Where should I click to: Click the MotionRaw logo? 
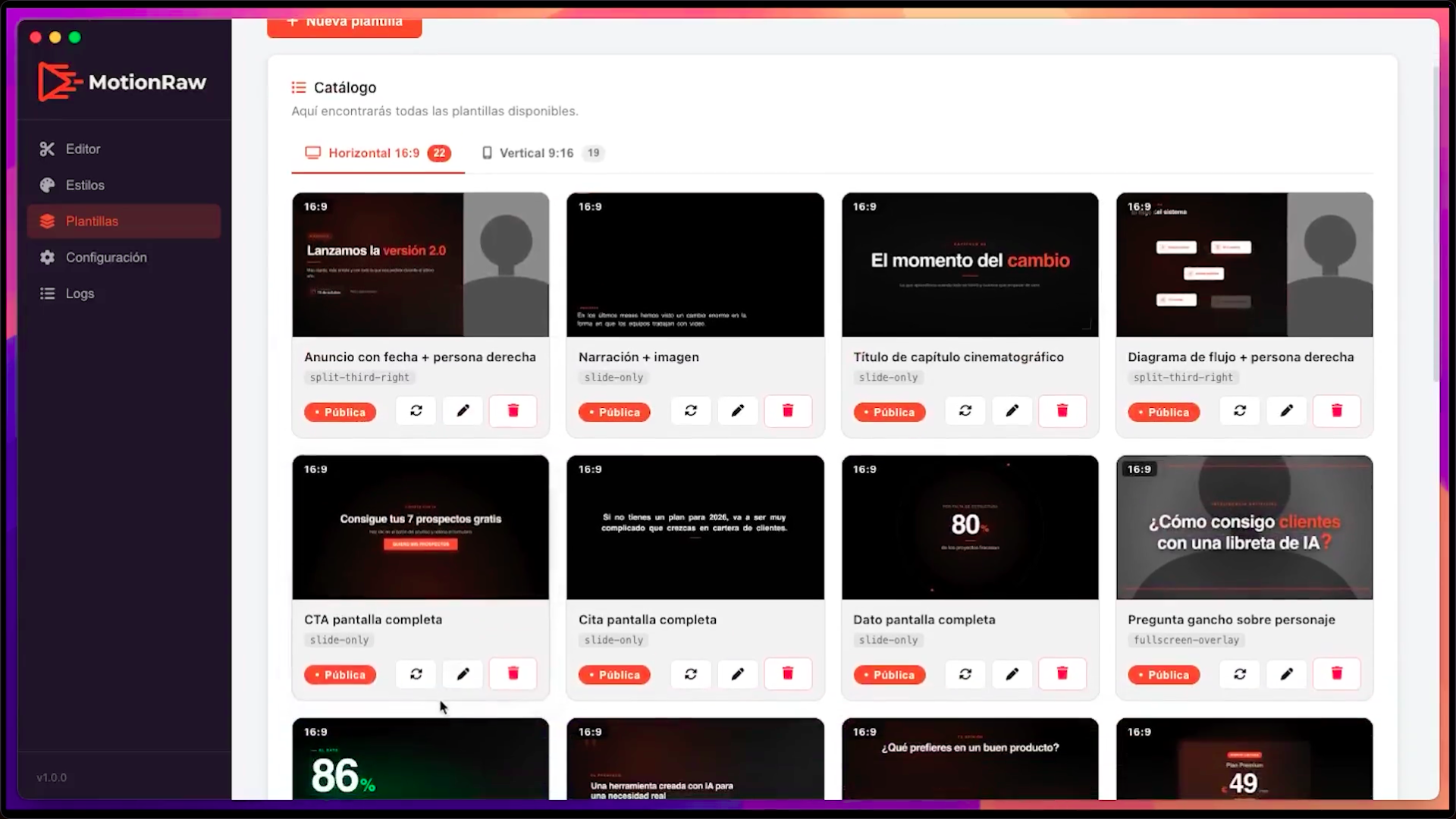point(122,82)
